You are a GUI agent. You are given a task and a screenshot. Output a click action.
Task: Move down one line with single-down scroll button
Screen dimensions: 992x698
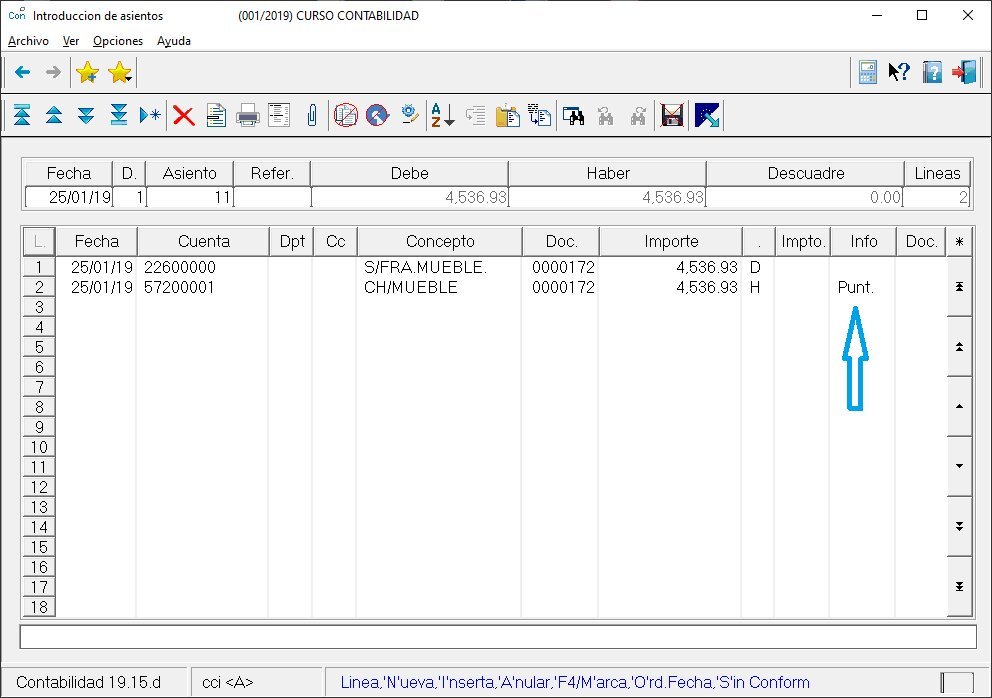(959, 466)
